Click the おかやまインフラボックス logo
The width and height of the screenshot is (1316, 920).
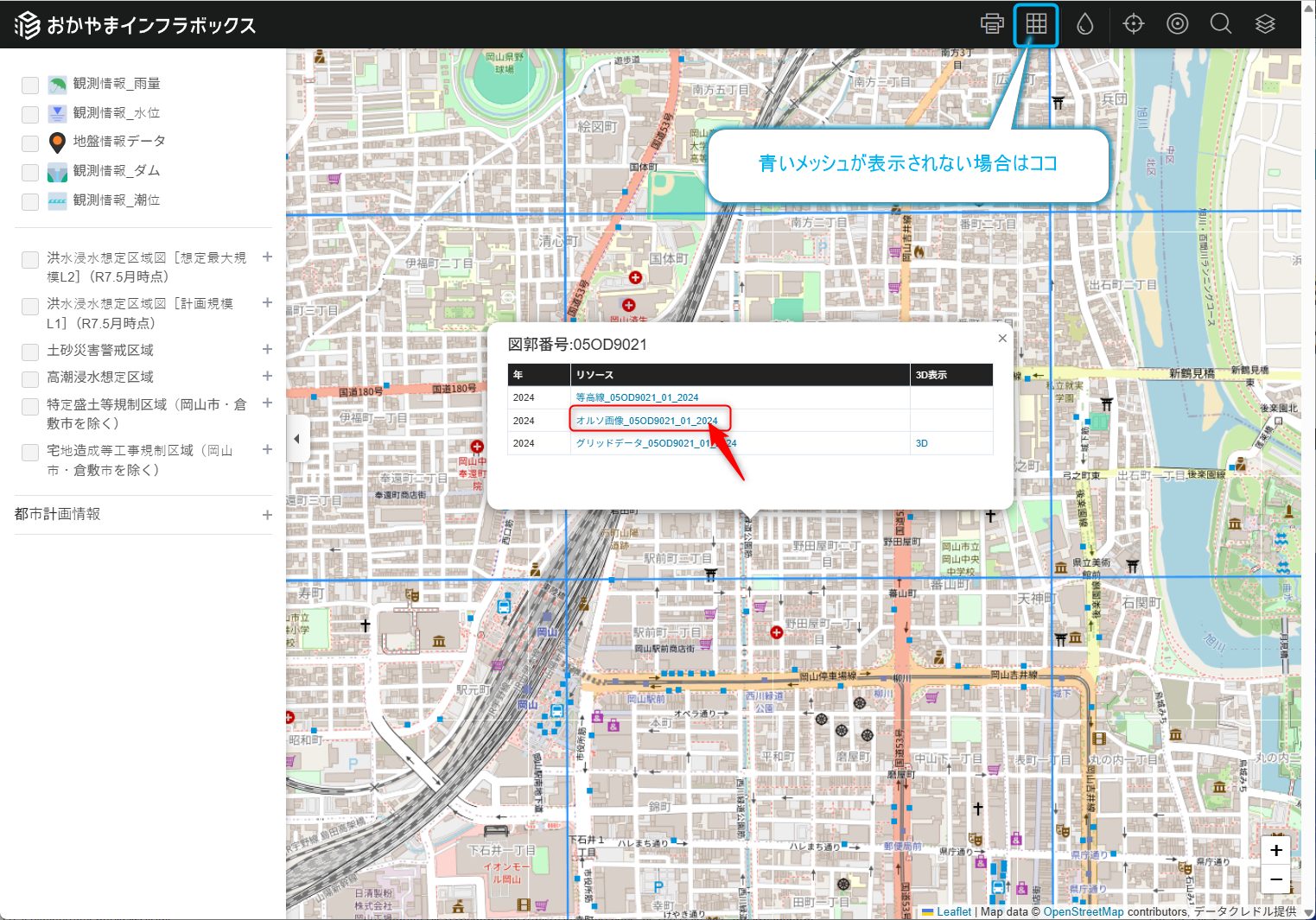tap(135, 25)
